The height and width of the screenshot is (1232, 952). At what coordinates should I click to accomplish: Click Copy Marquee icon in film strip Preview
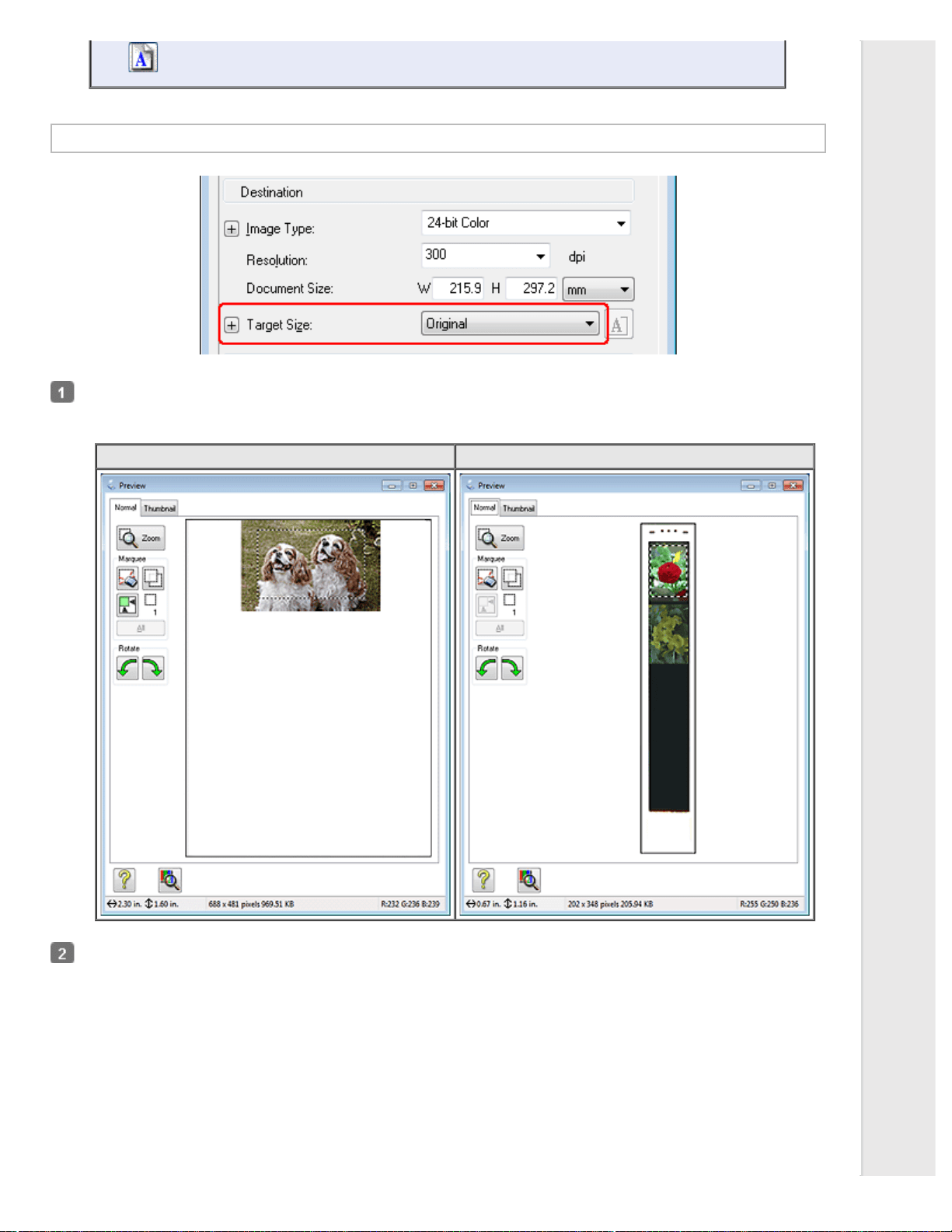point(512,578)
